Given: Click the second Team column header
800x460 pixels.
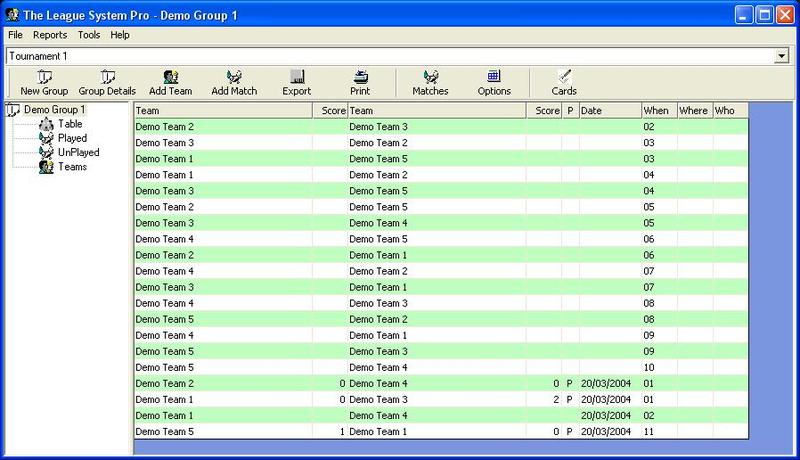Looking at the screenshot, I should click(437, 111).
